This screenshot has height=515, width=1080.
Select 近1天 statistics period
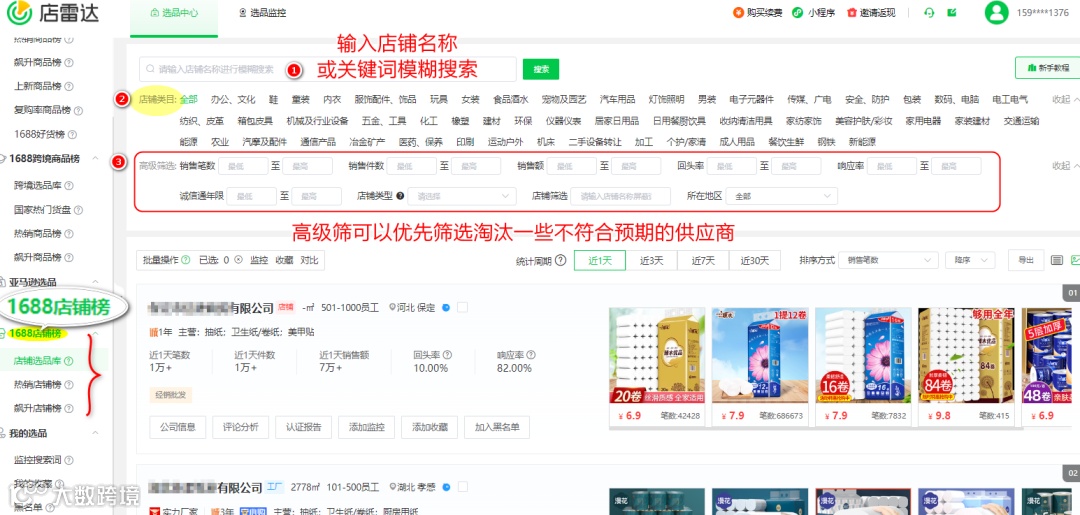pyautogui.click(x=599, y=260)
